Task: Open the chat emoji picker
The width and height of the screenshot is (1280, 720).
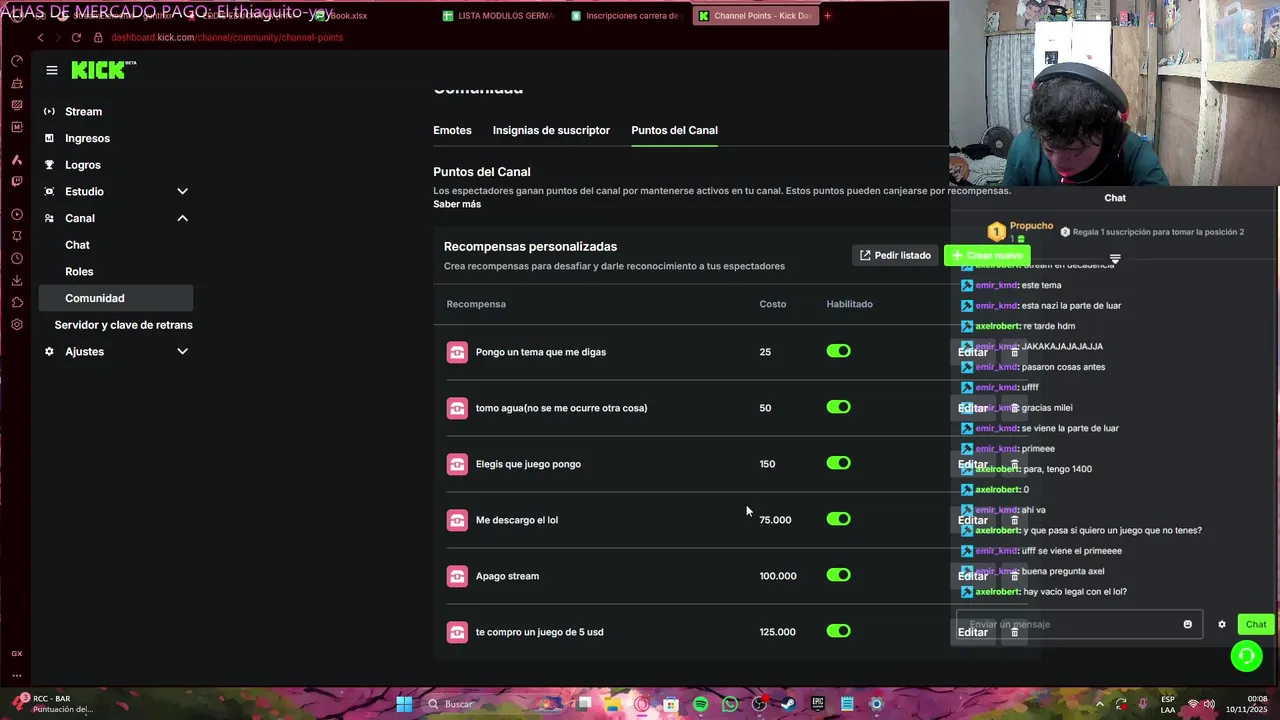Action: pyautogui.click(x=1187, y=624)
